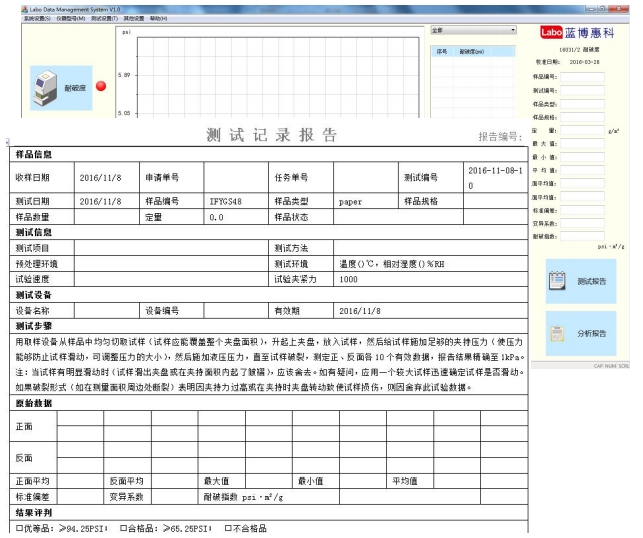Click the 试验夹紧力 value 1000

[x=348, y=280]
